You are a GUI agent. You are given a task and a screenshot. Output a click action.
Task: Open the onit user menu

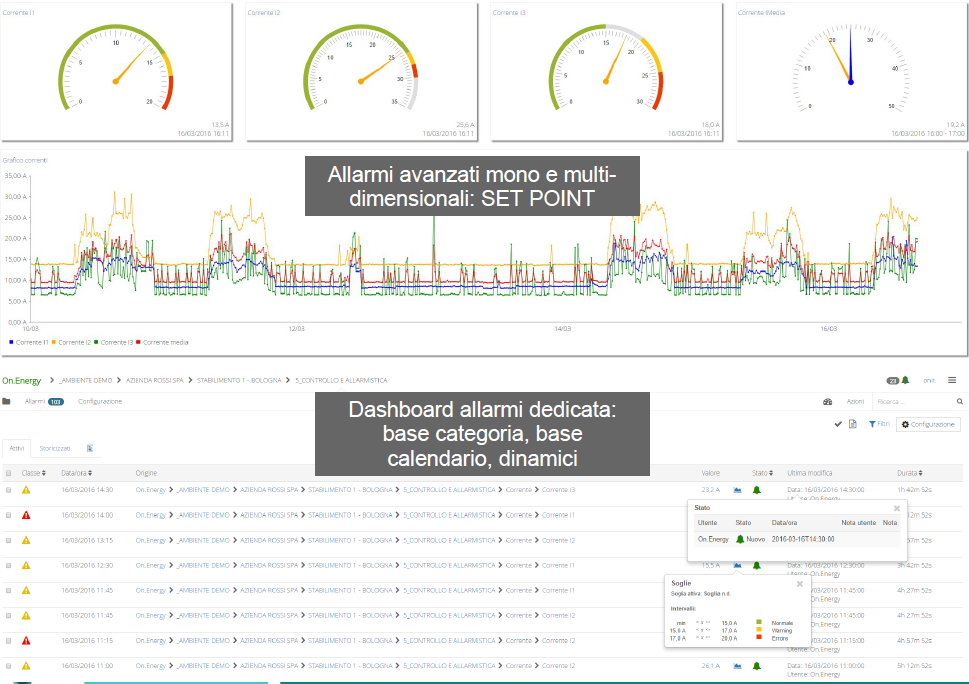[929, 381]
